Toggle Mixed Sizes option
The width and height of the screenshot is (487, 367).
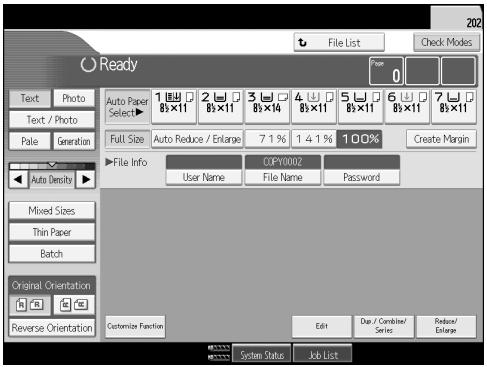pyautogui.click(x=52, y=211)
